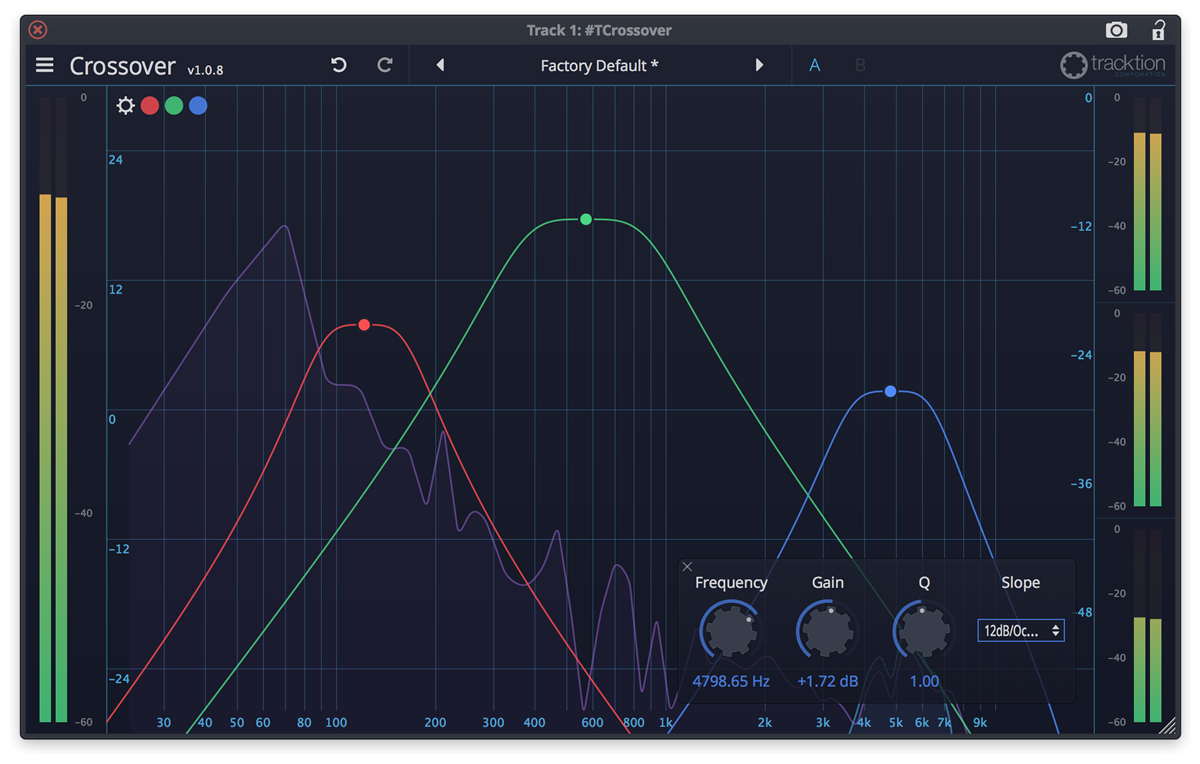Select the blue band enable circle
The height and width of the screenshot is (764, 1200).
197,105
